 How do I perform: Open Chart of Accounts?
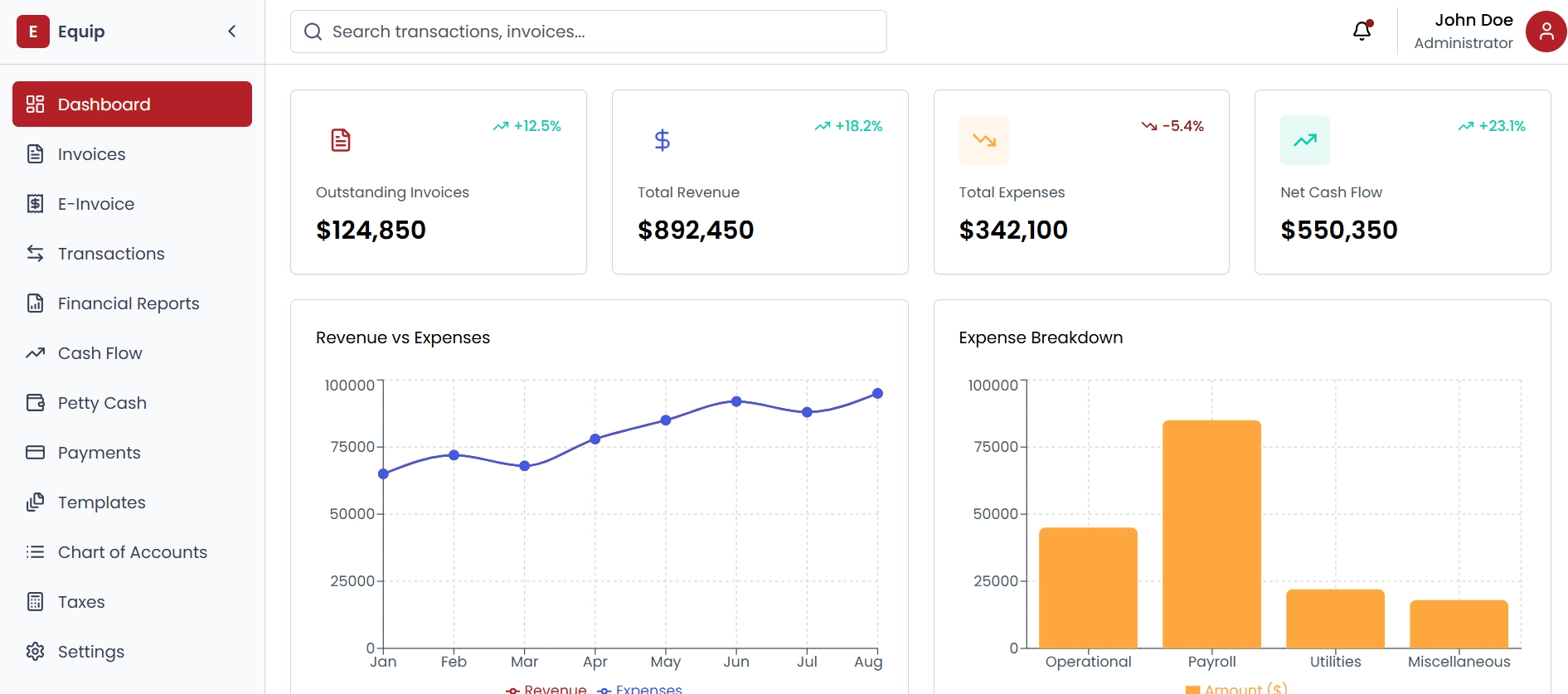132,552
